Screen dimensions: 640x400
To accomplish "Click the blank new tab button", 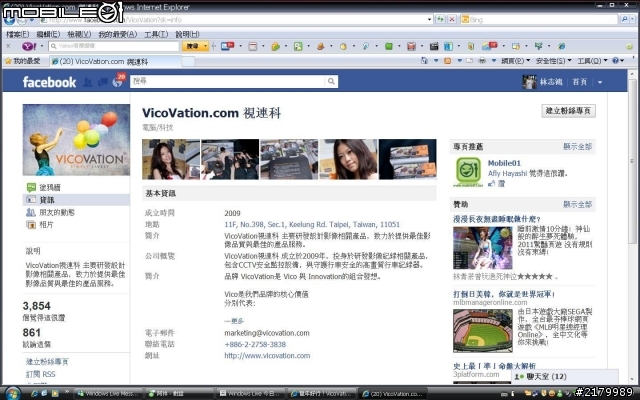I will click(x=188, y=62).
